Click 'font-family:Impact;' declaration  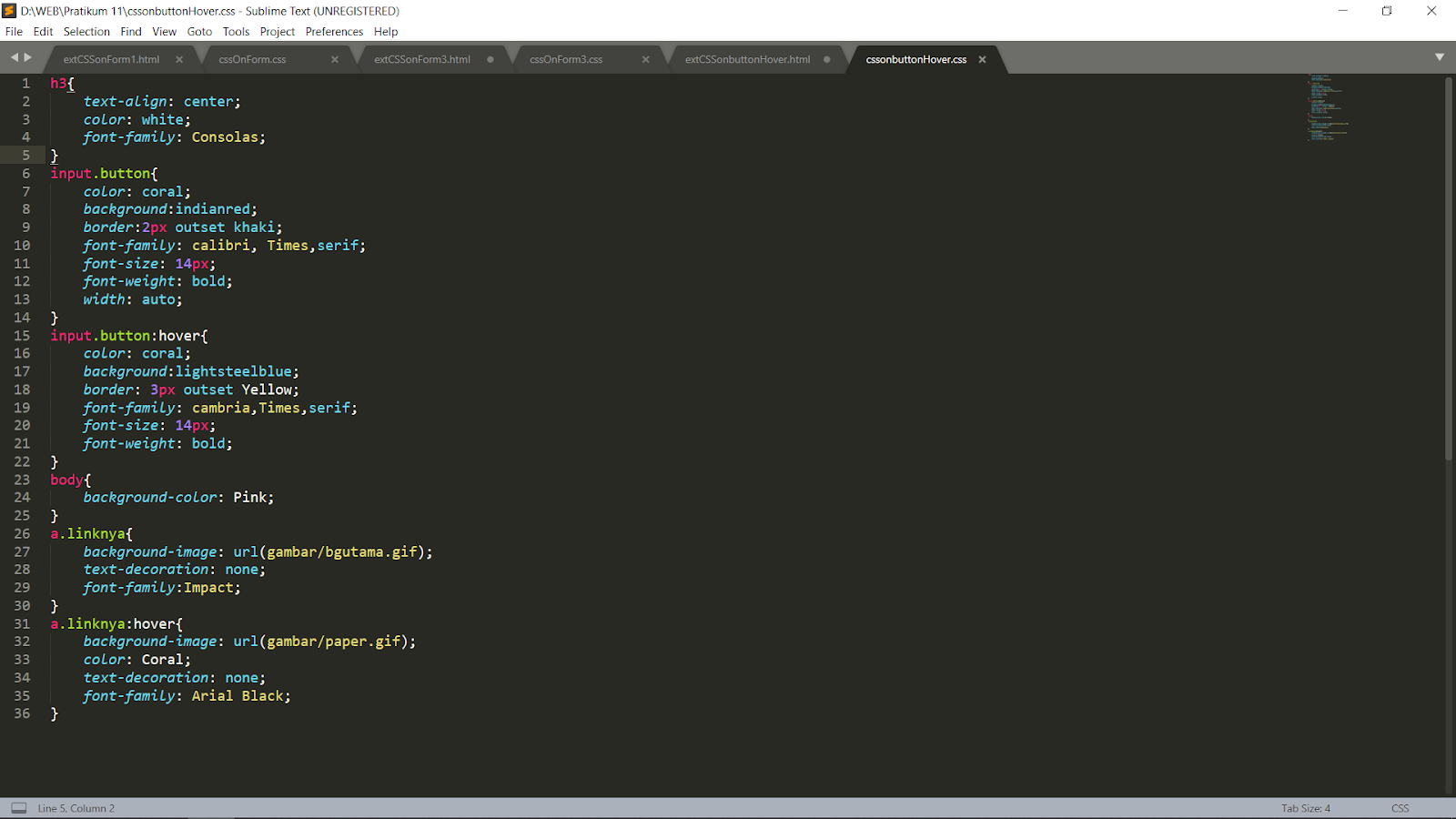tap(162, 588)
